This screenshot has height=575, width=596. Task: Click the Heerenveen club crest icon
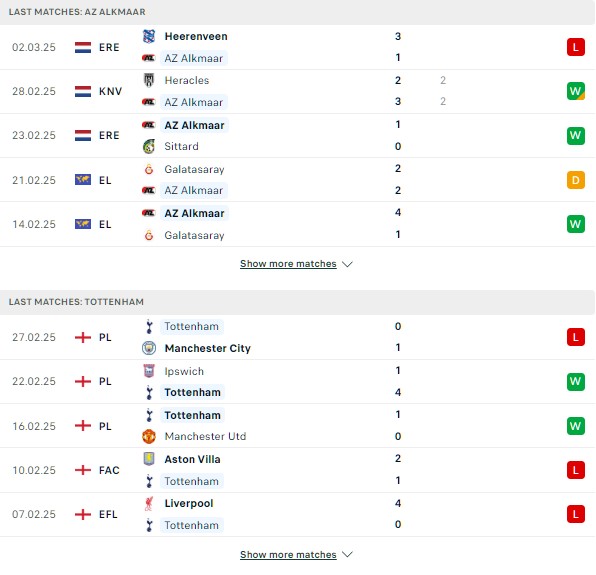pyautogui.click(x=149, y=36)
